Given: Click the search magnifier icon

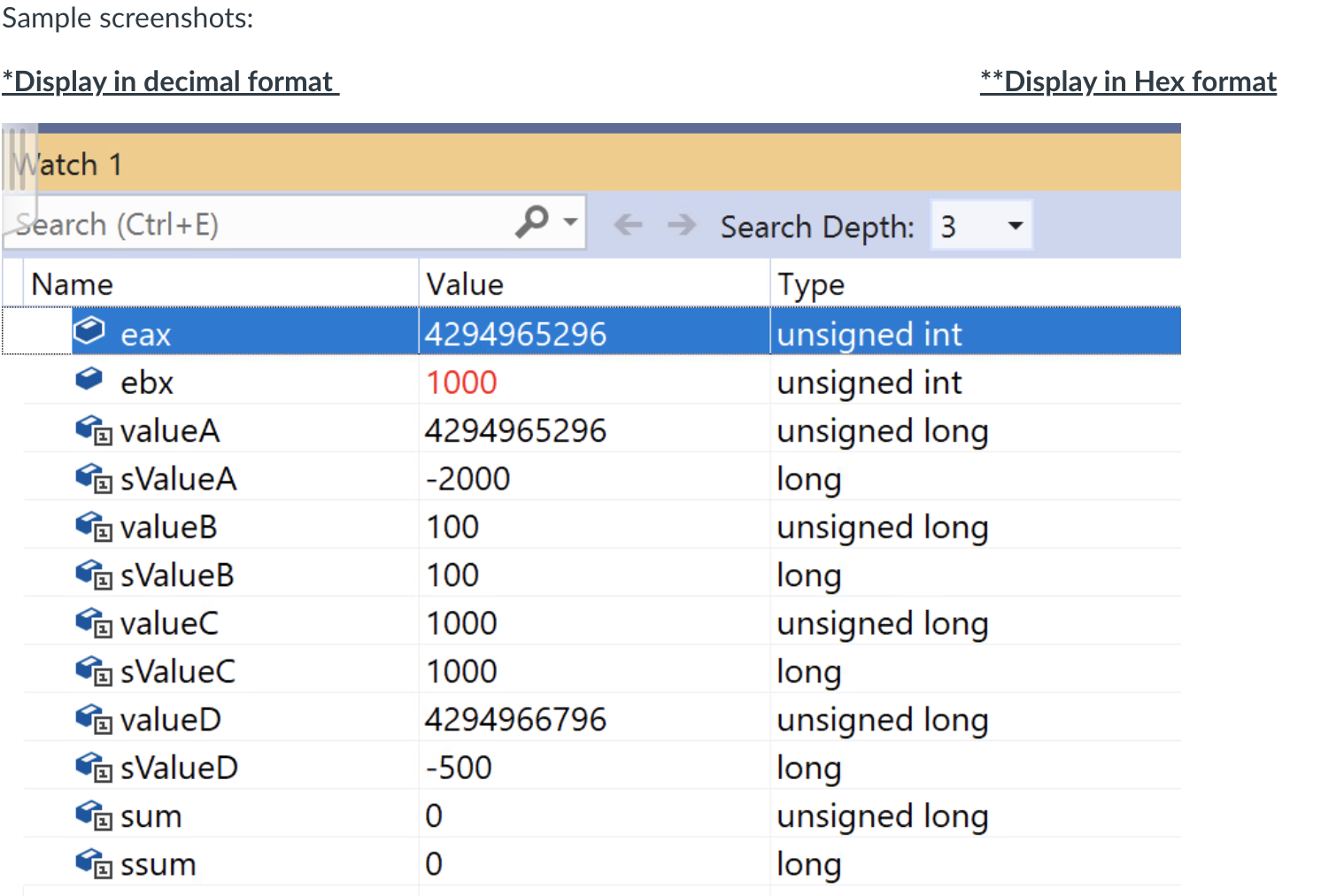Looking at the screenshot, I should tap(533, 223).
